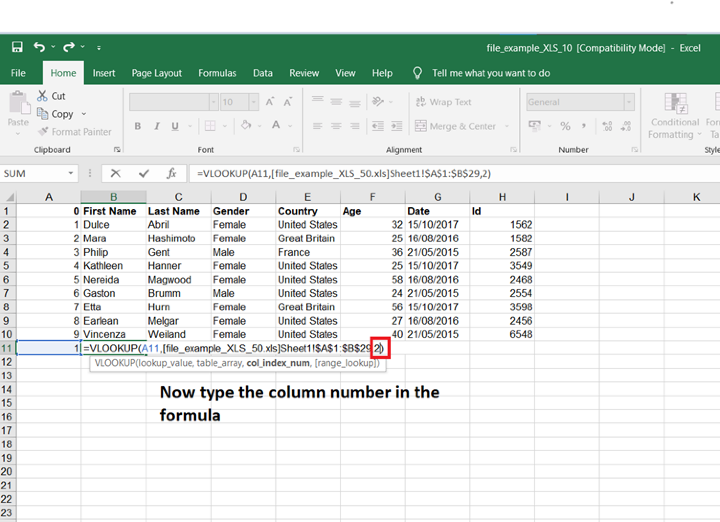Switch to the Page Layout tab
This screenshot has width=720, height=522.
(x=157, y=73)
